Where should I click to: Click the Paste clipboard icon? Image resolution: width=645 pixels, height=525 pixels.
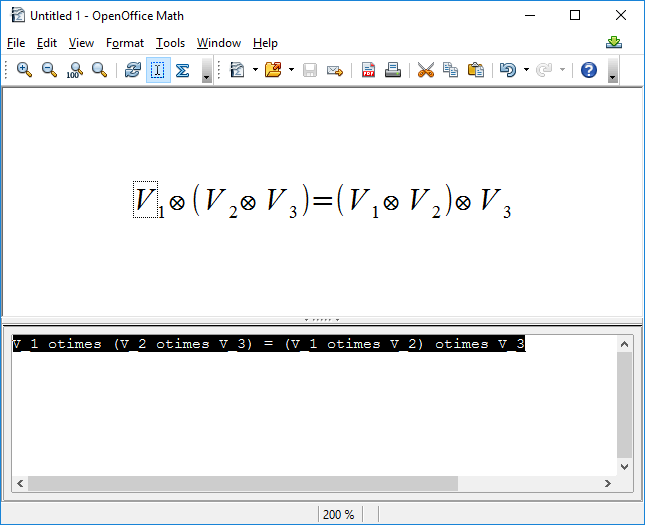pyautogui.click(x=476, y=70)
